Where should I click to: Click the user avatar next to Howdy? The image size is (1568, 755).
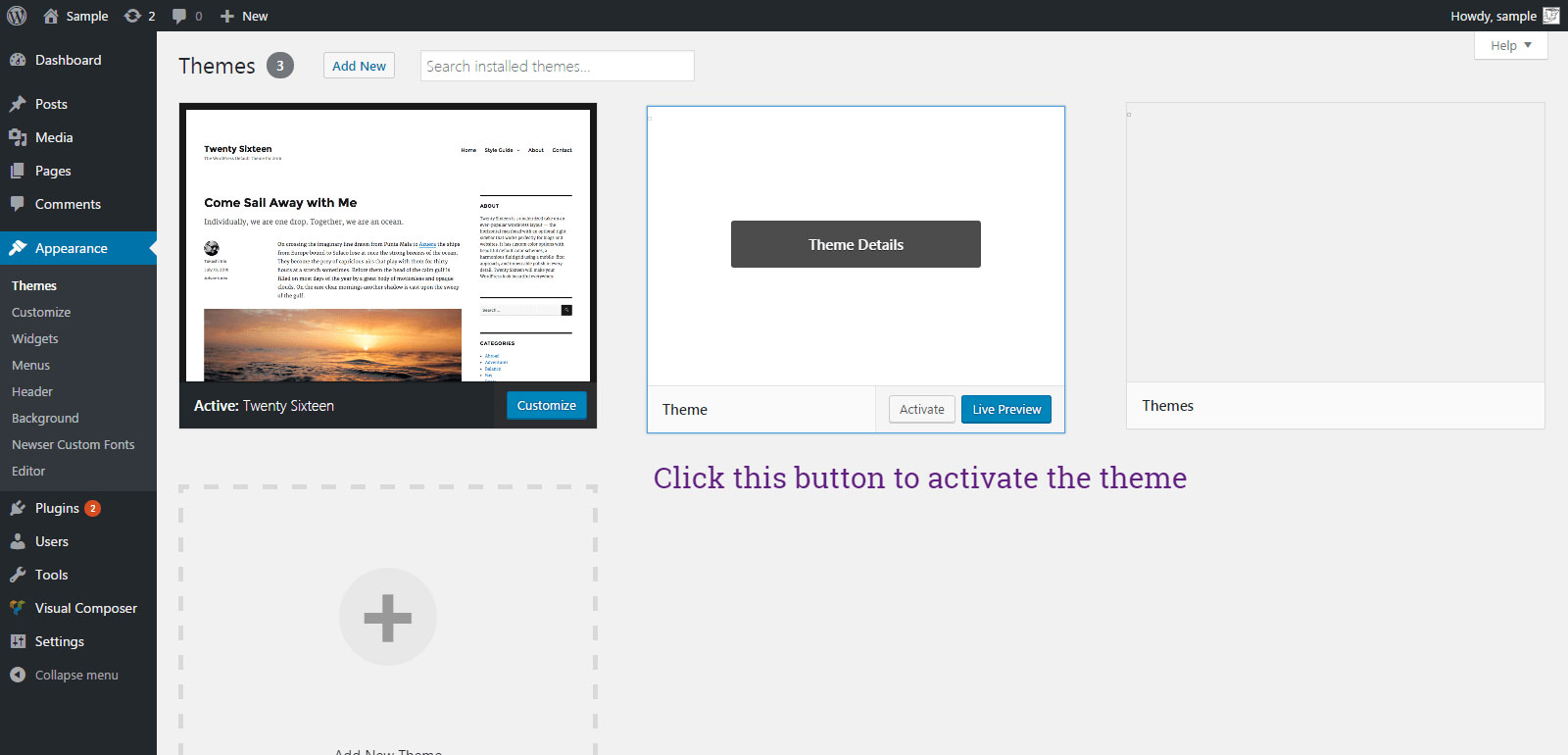click(1551, 16)
